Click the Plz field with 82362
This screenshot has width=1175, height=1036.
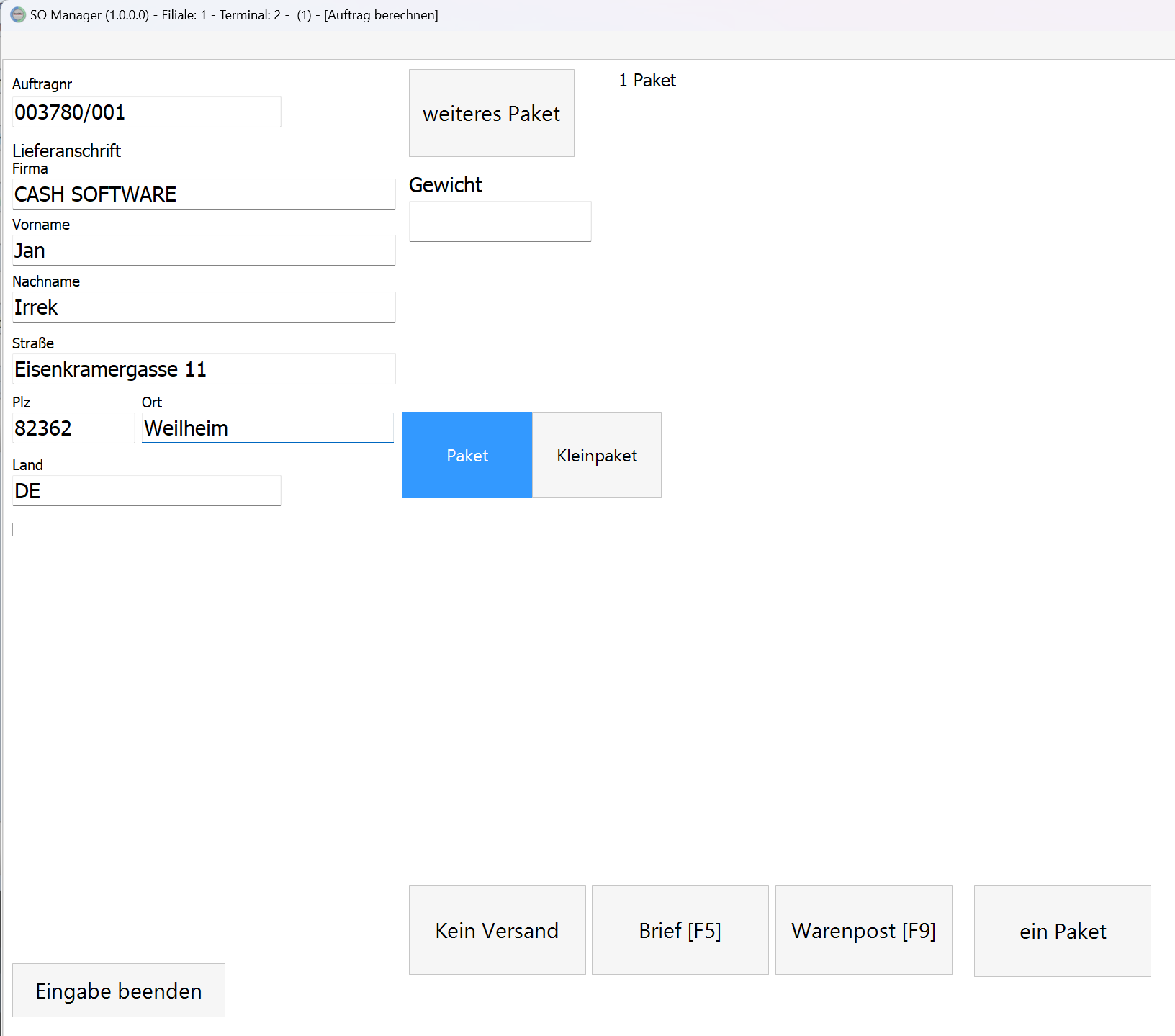tap(73, 428)
